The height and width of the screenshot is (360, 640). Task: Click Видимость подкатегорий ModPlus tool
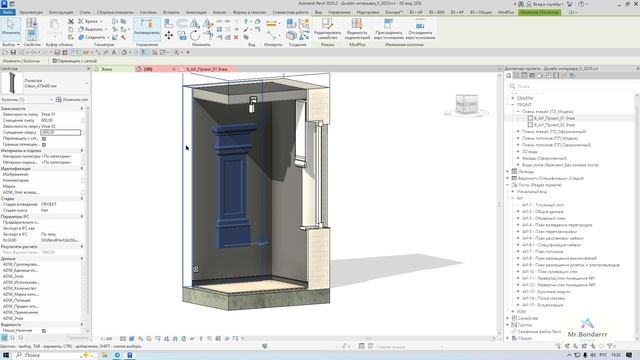(357, 29)
